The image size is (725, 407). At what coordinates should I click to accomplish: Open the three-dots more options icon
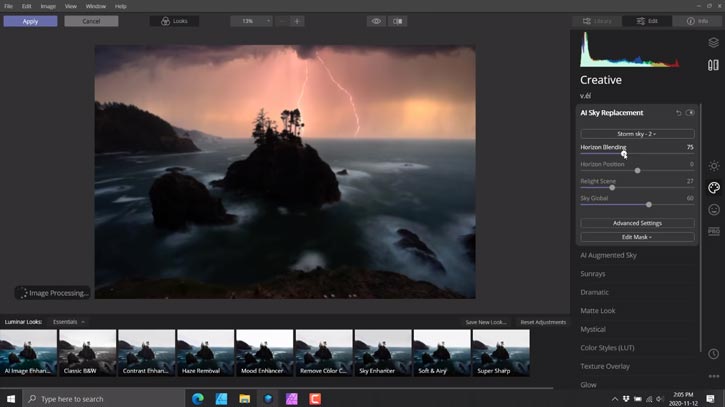713,376
